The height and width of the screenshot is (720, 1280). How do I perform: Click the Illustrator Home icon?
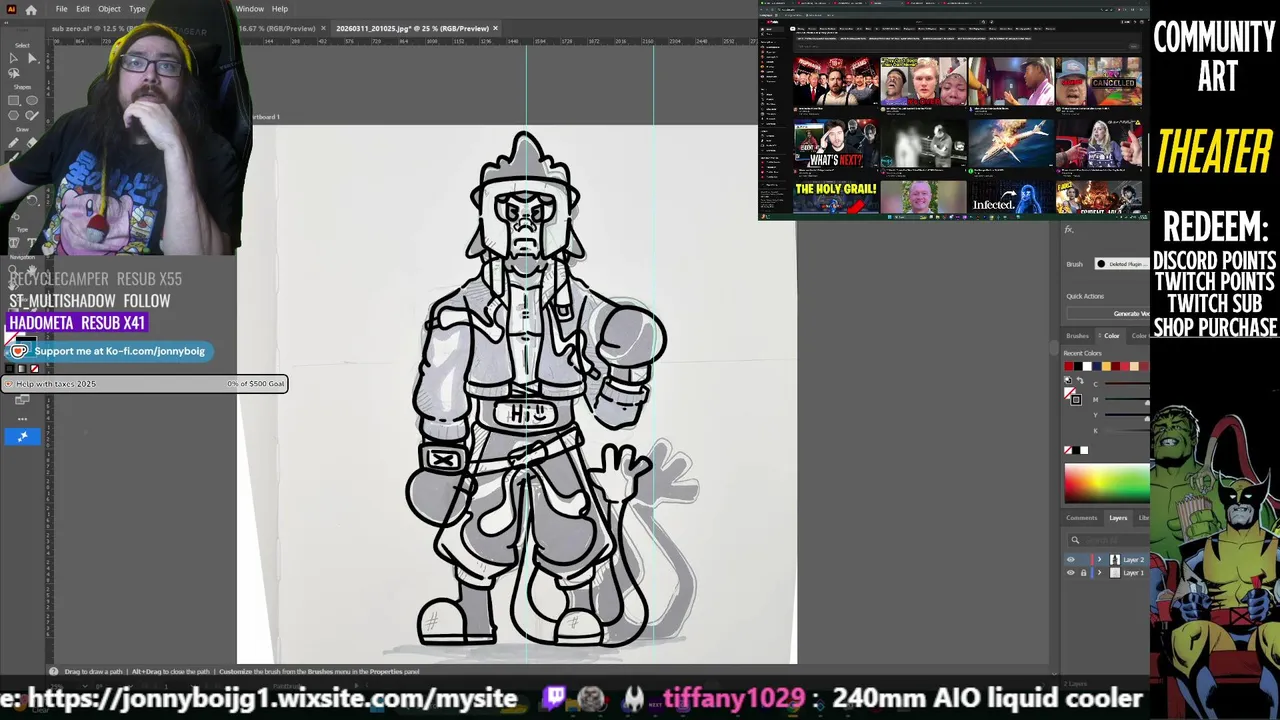[31, 10]
